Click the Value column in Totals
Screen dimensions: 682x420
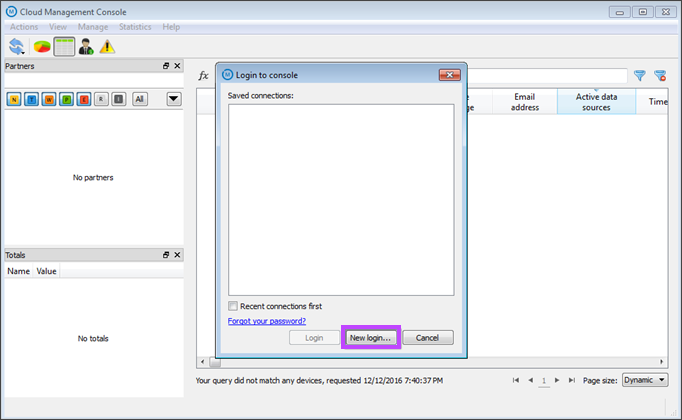point(47,271)
